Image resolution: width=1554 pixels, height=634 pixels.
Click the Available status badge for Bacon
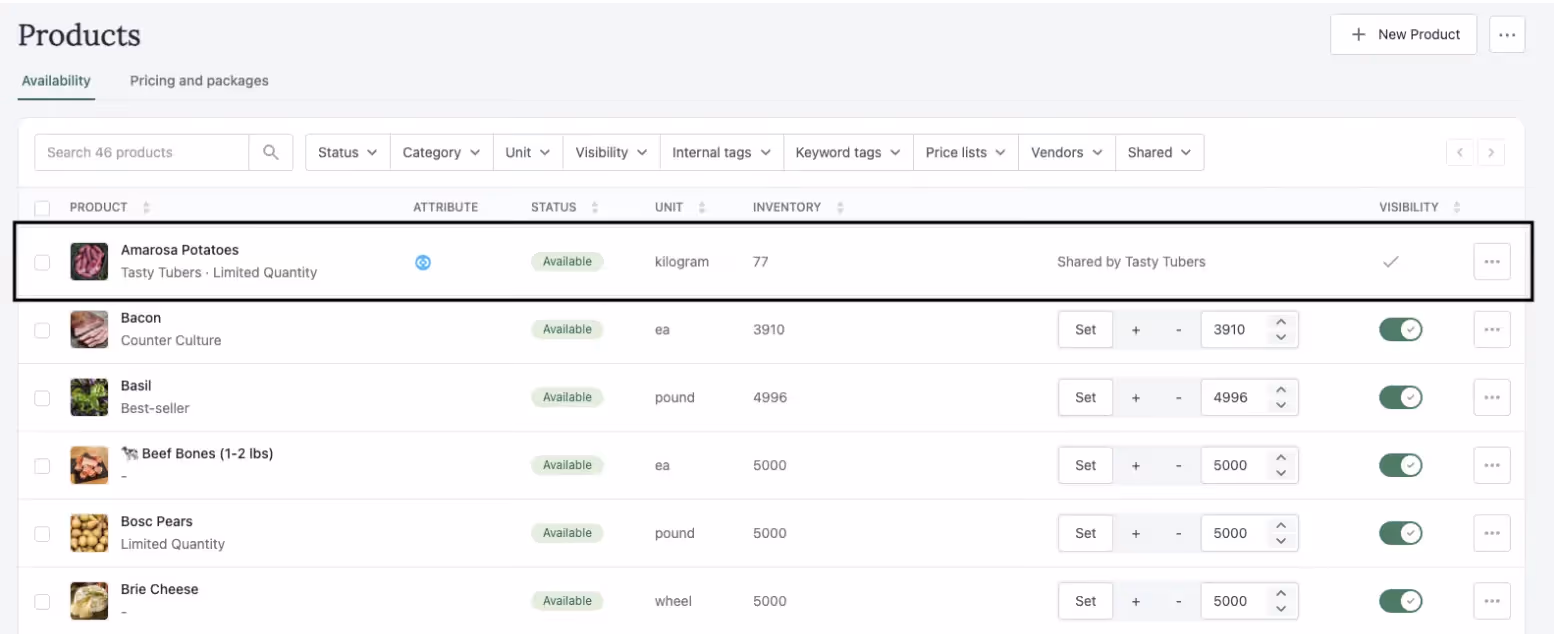pyautogui.click(x=567, y=329)
